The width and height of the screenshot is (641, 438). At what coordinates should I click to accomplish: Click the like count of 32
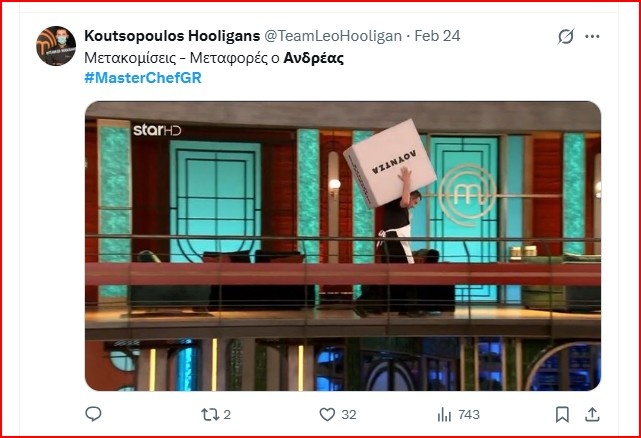pos(349,415)
